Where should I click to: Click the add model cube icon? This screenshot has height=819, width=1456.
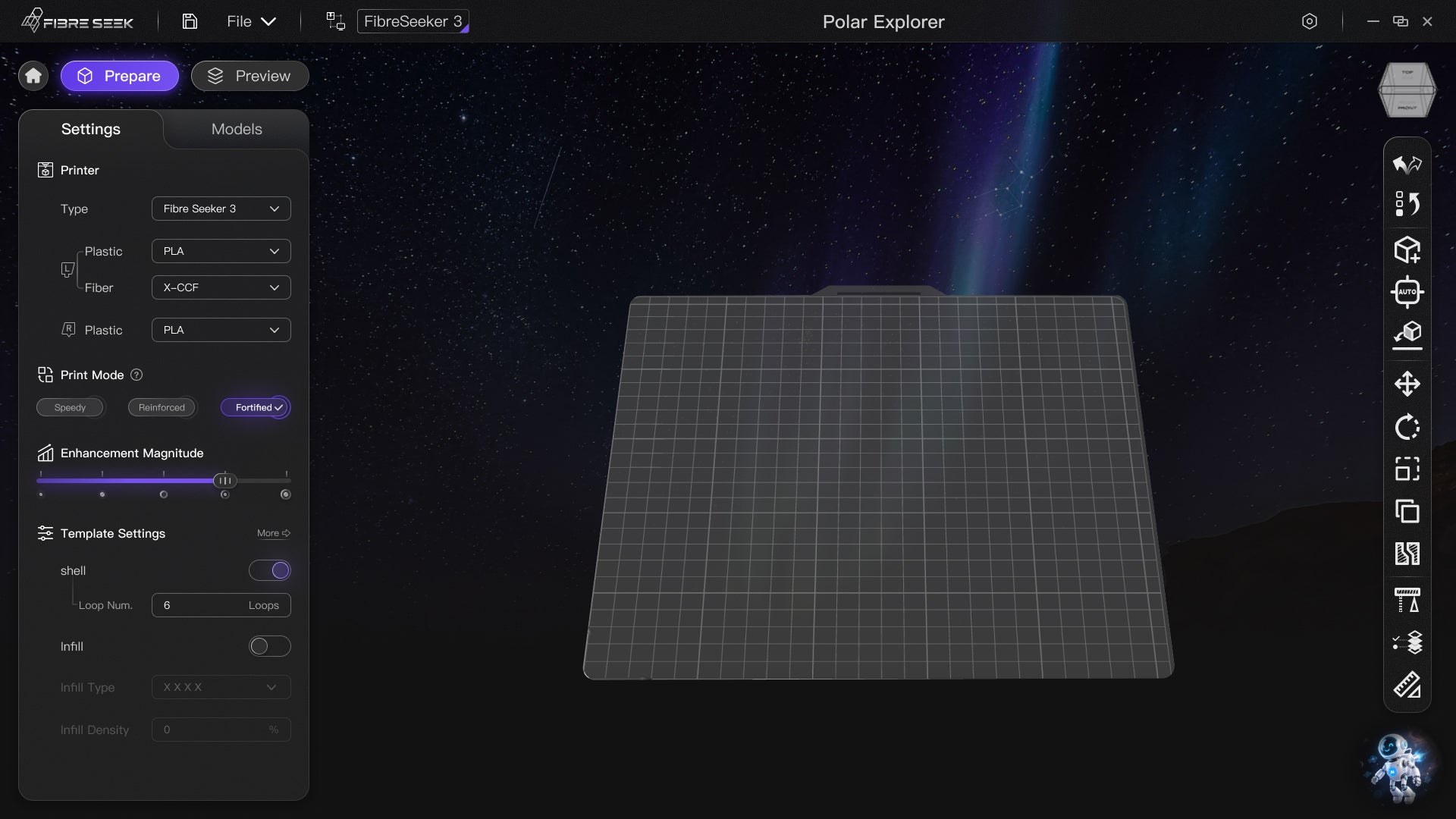pos(1407,249)
